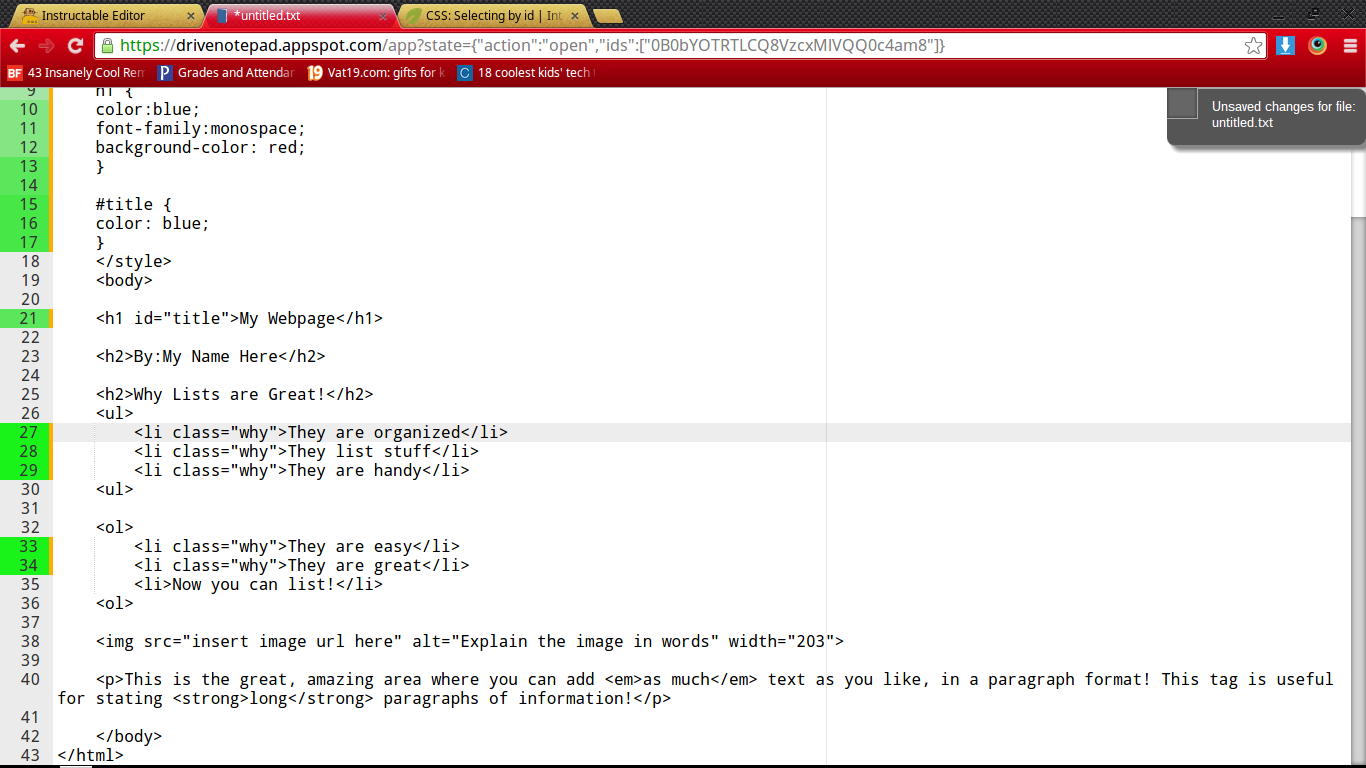Click the They are organized list item

(321, 432)
